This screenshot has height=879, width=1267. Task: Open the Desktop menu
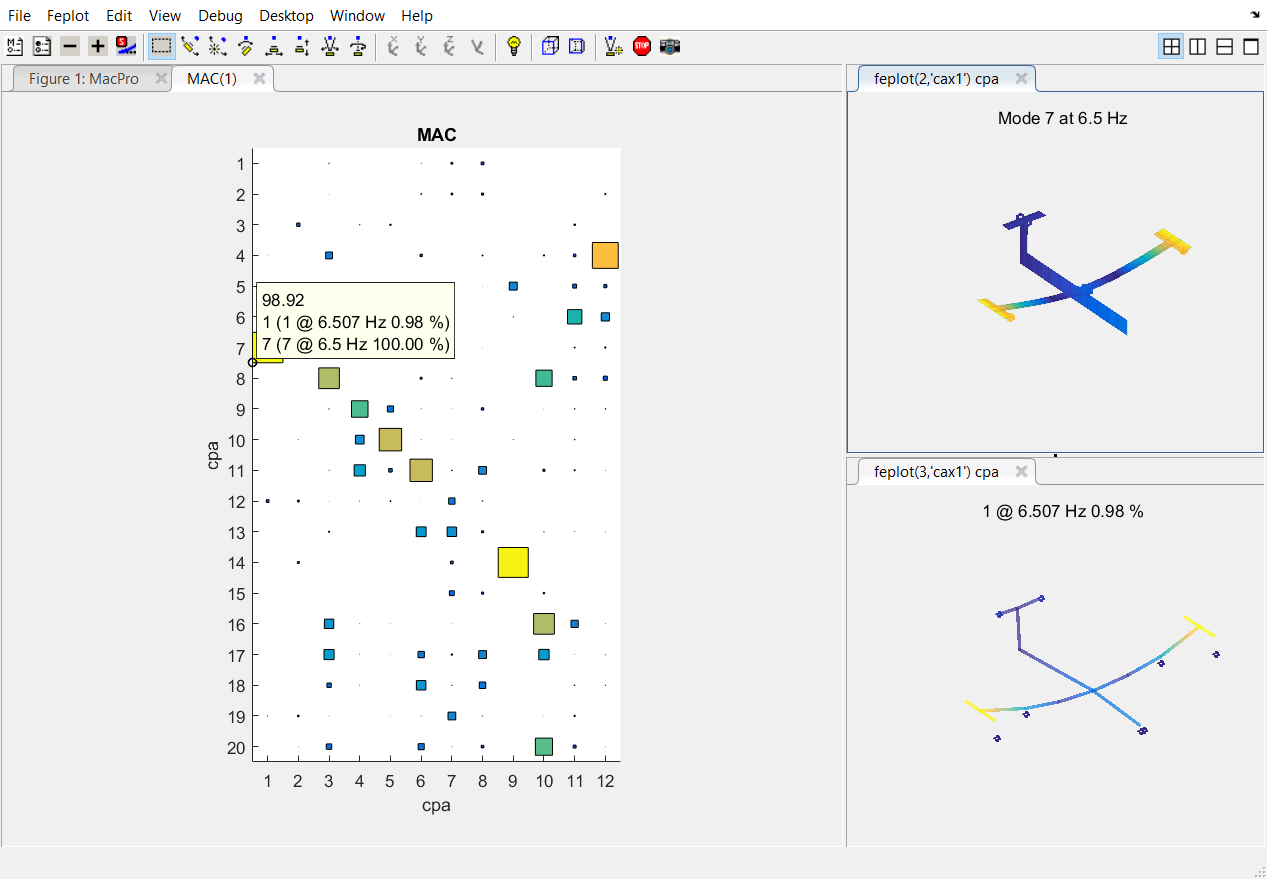[286, 15]
